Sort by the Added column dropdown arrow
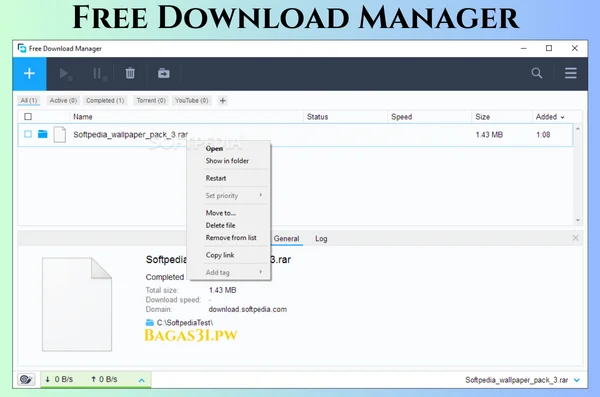 click(562, 117)
